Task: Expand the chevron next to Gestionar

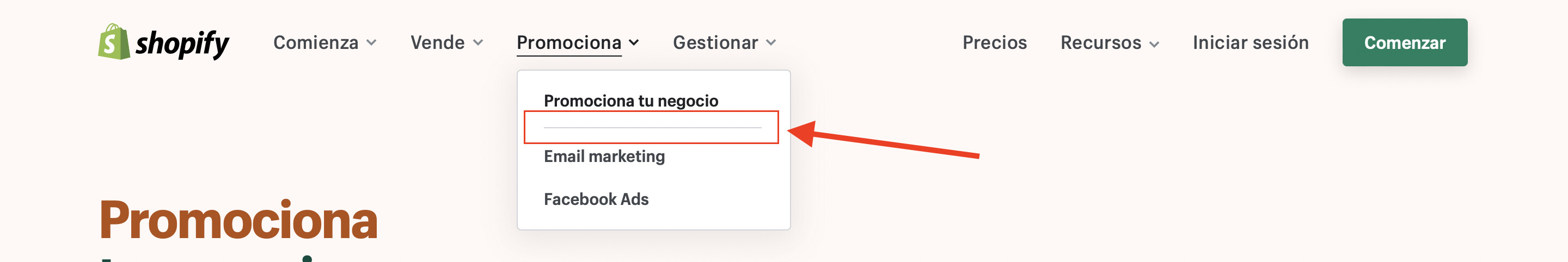Action: click(770, 42)
